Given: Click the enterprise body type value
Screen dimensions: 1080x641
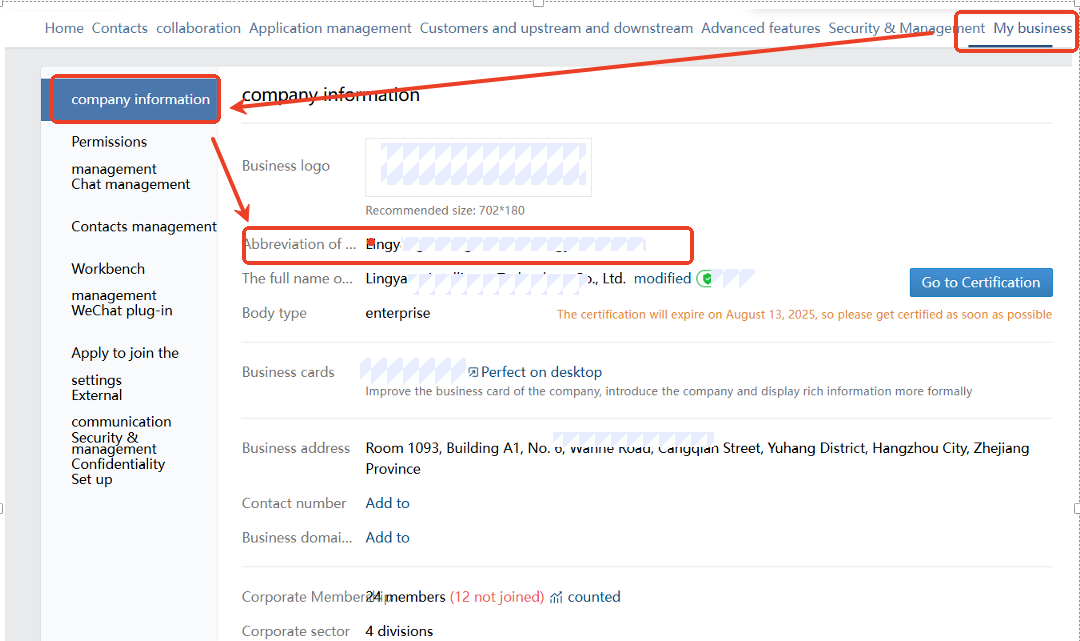Looking at the screenshot, I should click(x=397, y=313).
